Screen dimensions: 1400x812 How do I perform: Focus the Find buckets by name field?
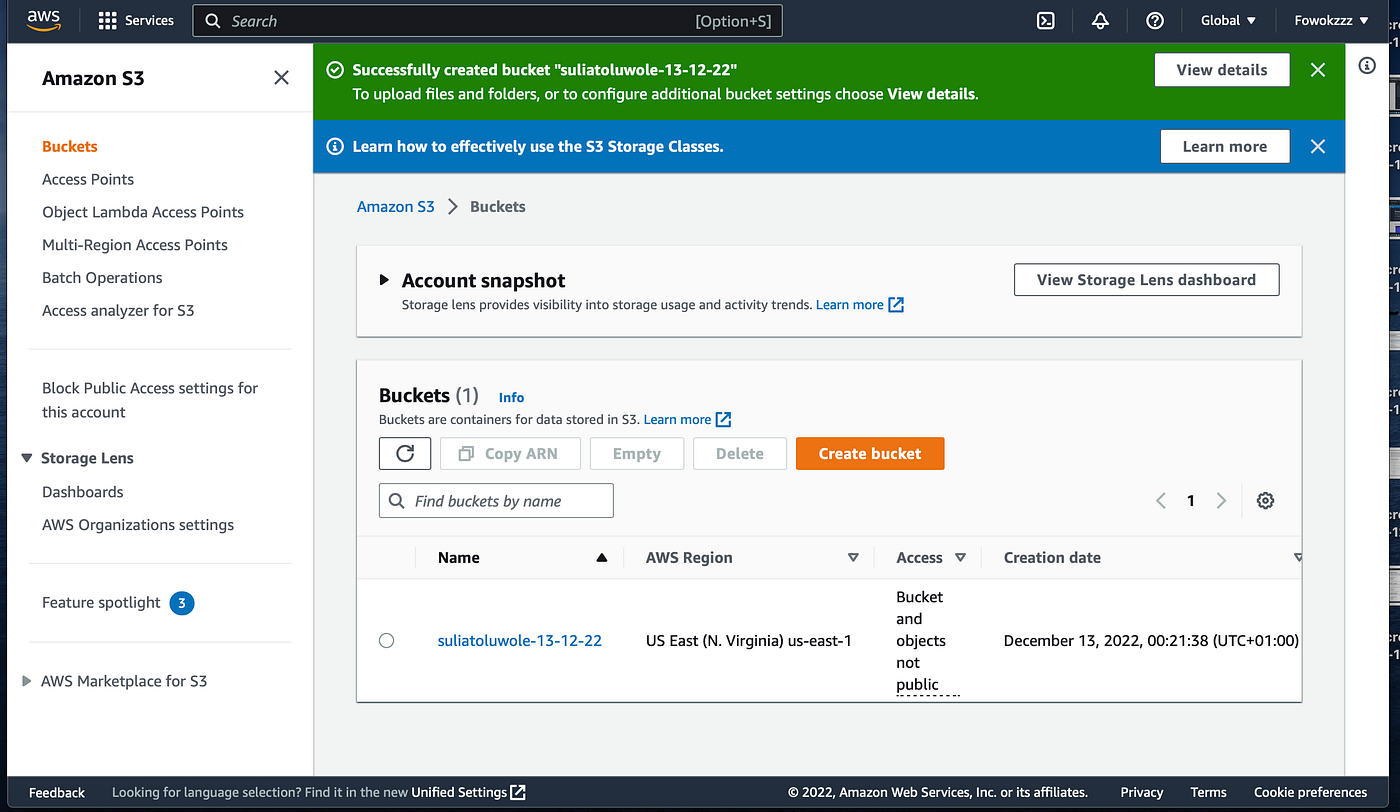[x=496, y=501]
